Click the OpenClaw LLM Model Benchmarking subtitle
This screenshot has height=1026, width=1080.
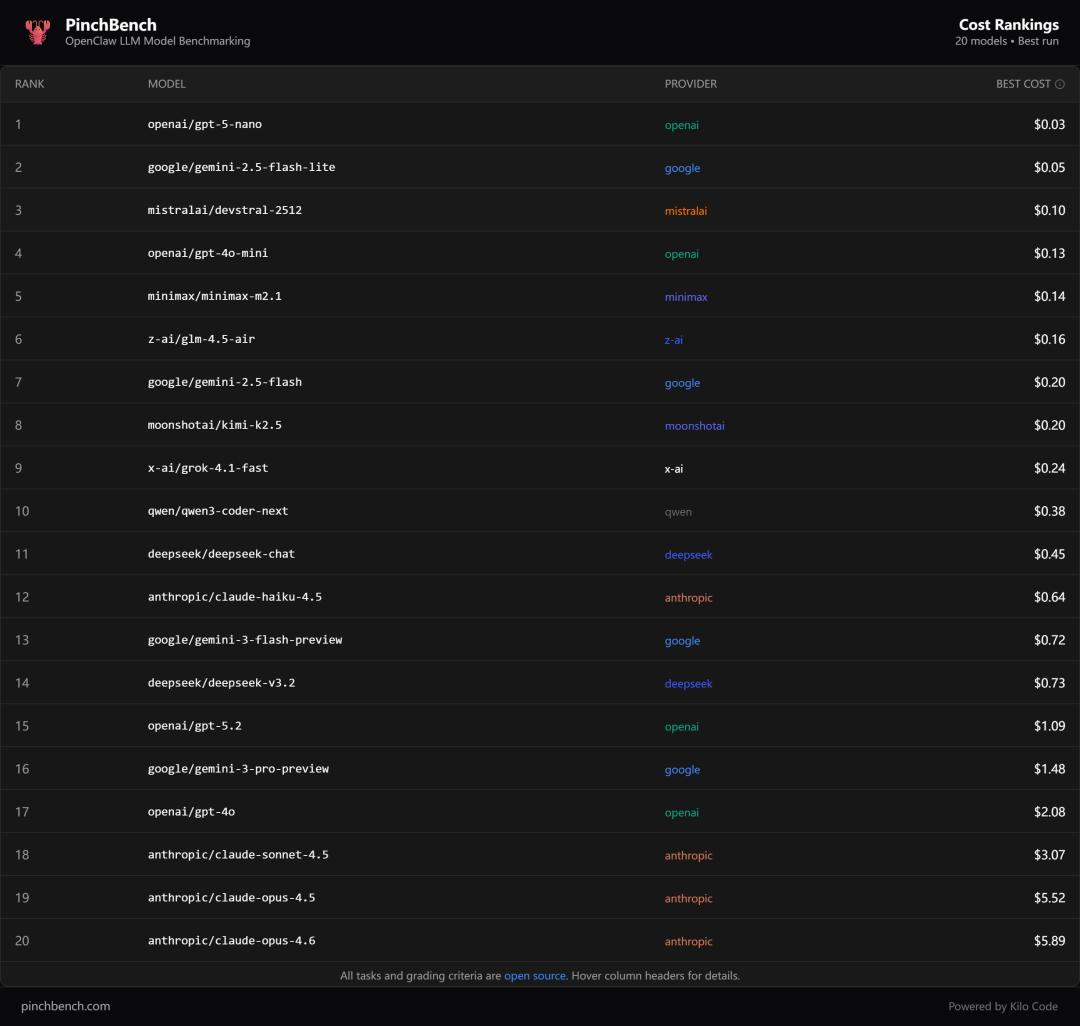tap(158, 41)
